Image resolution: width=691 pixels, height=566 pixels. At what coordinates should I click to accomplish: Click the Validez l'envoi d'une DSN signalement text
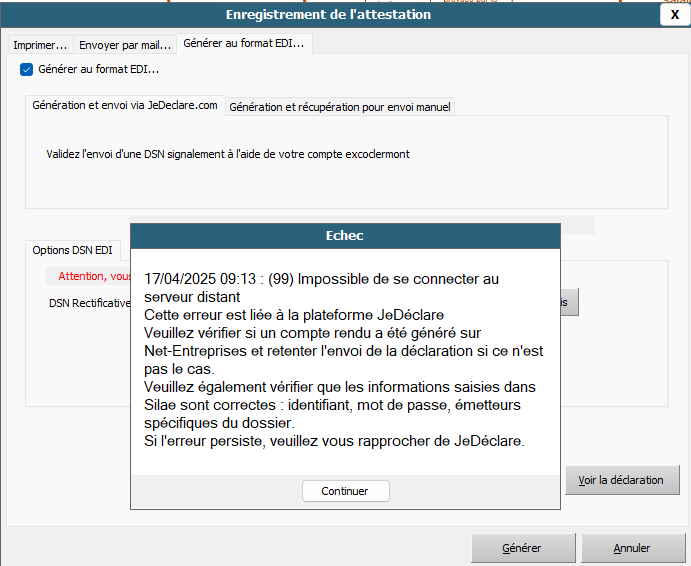point(228,154)
